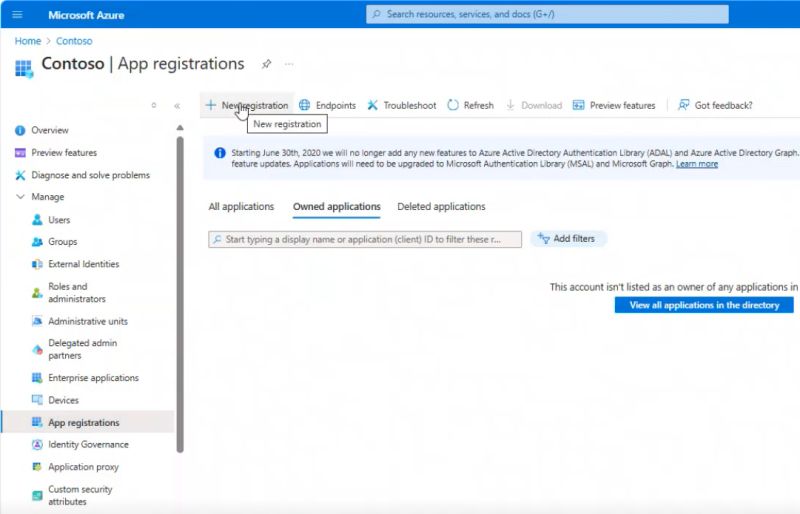
Task: Click View all applications in the directory
Action: pos(704,305)
